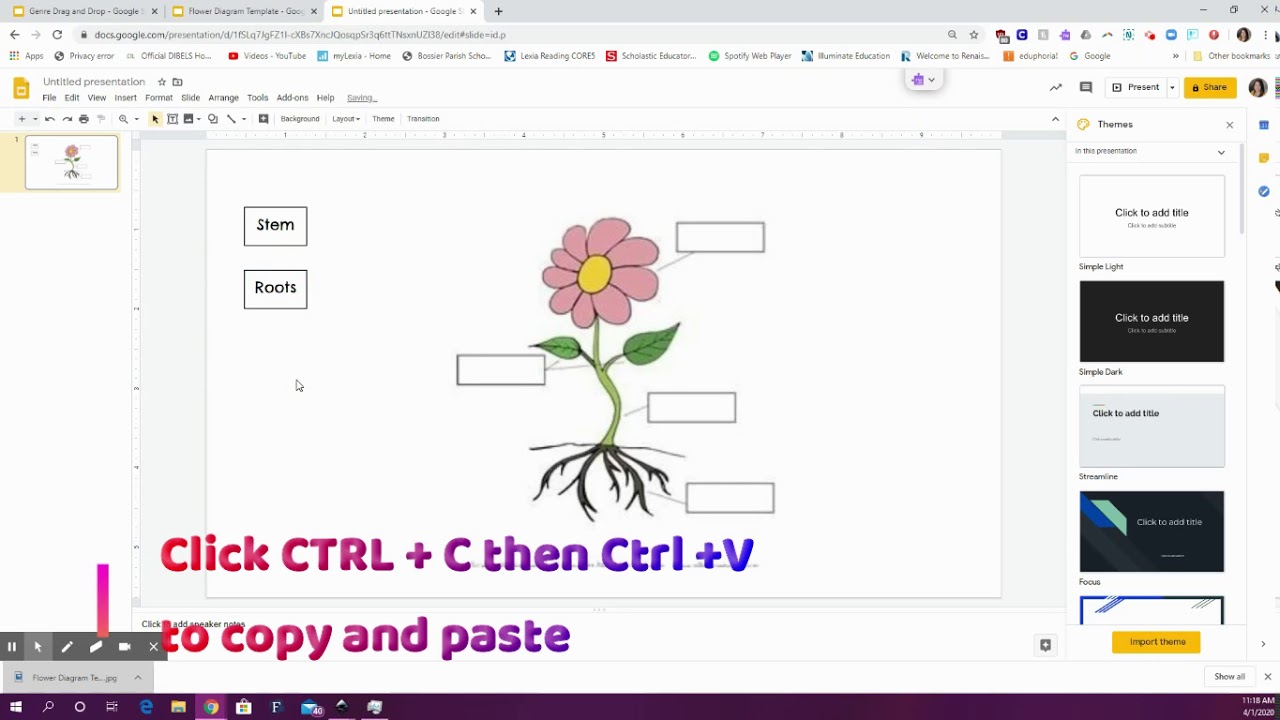Click the Theme toolbar button
This screenshot has height=720, width=1280.
click(x=383, y=119)
